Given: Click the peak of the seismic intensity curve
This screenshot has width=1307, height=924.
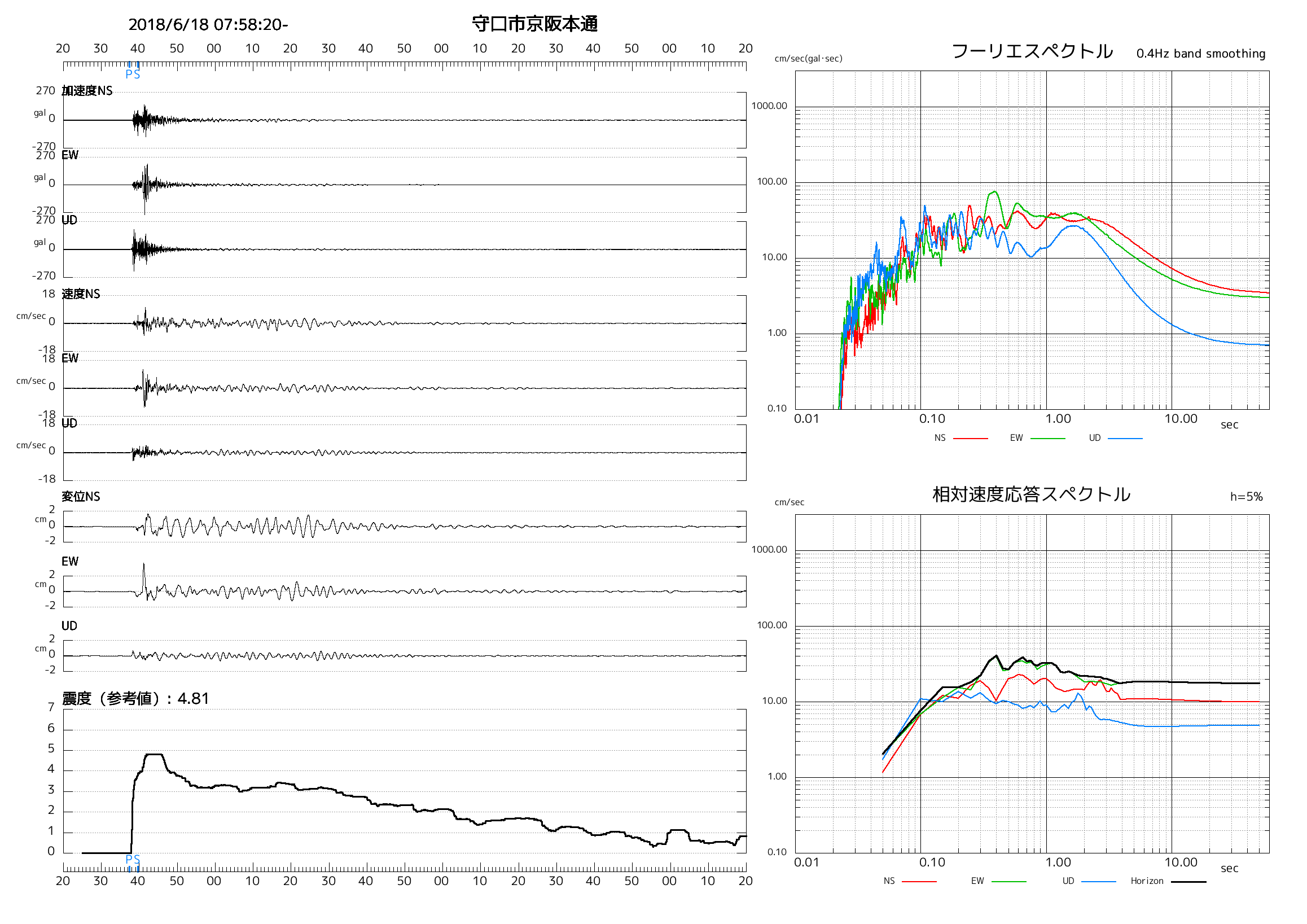Looking at the screenshot, I should pos(153,755).
